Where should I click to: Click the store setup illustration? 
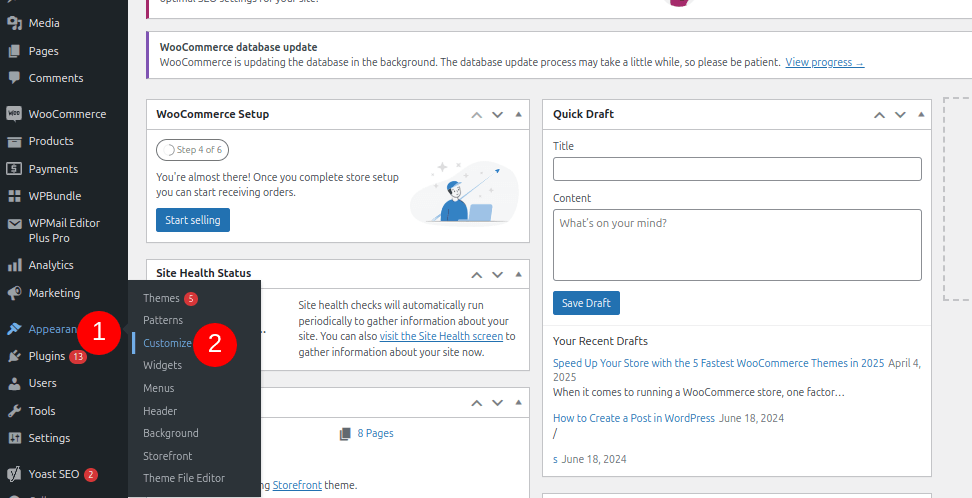point(464,193)
